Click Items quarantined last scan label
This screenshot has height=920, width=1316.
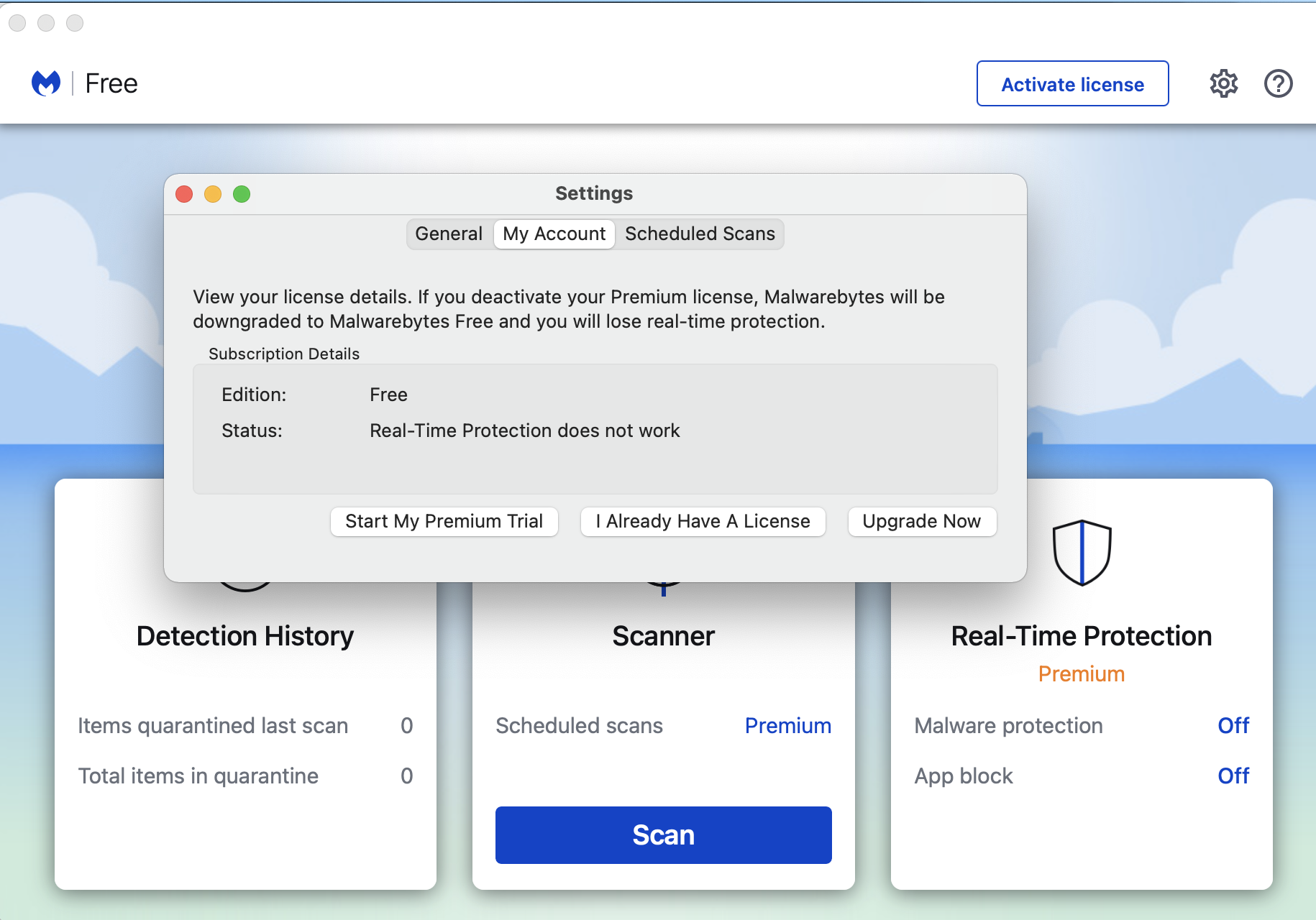[213, 726]
